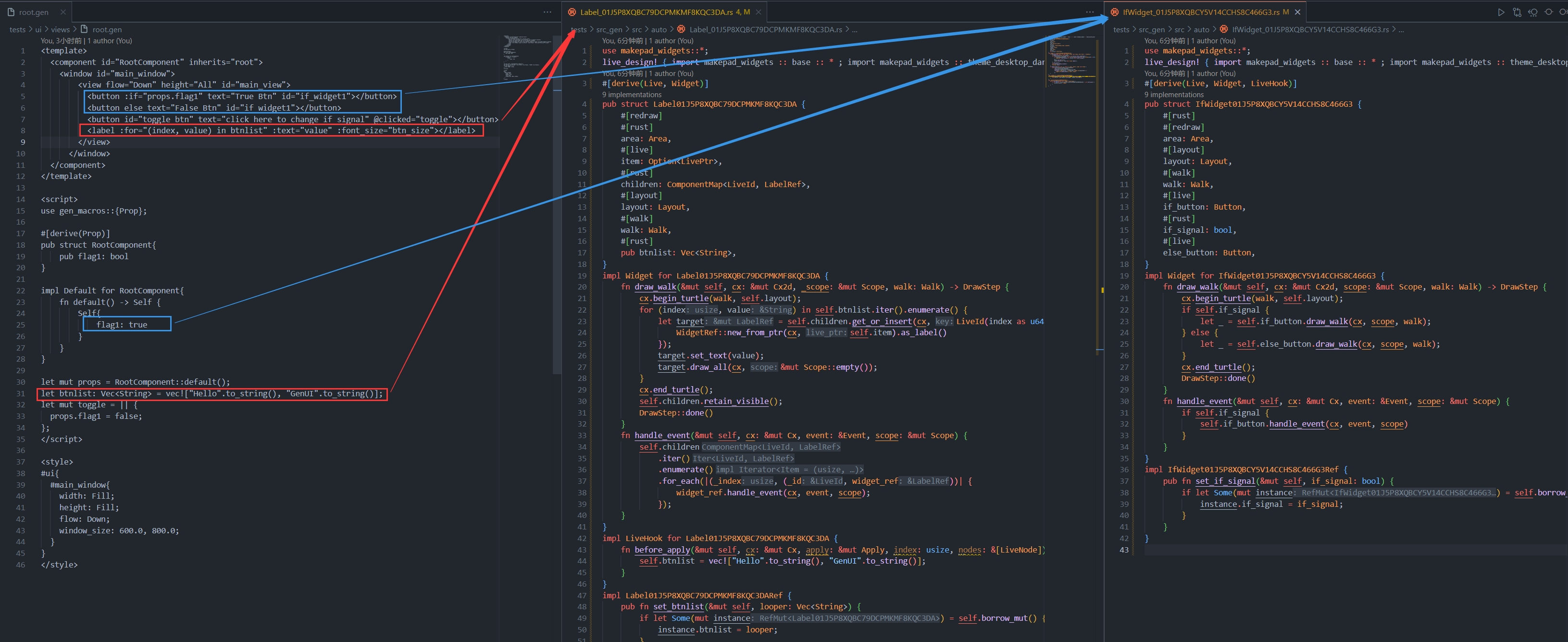1568x642 pixels.
Task: Click 'window_size: 600.0, 800.0;' style line
Action: pyautogui.click(x=119, y=530)
